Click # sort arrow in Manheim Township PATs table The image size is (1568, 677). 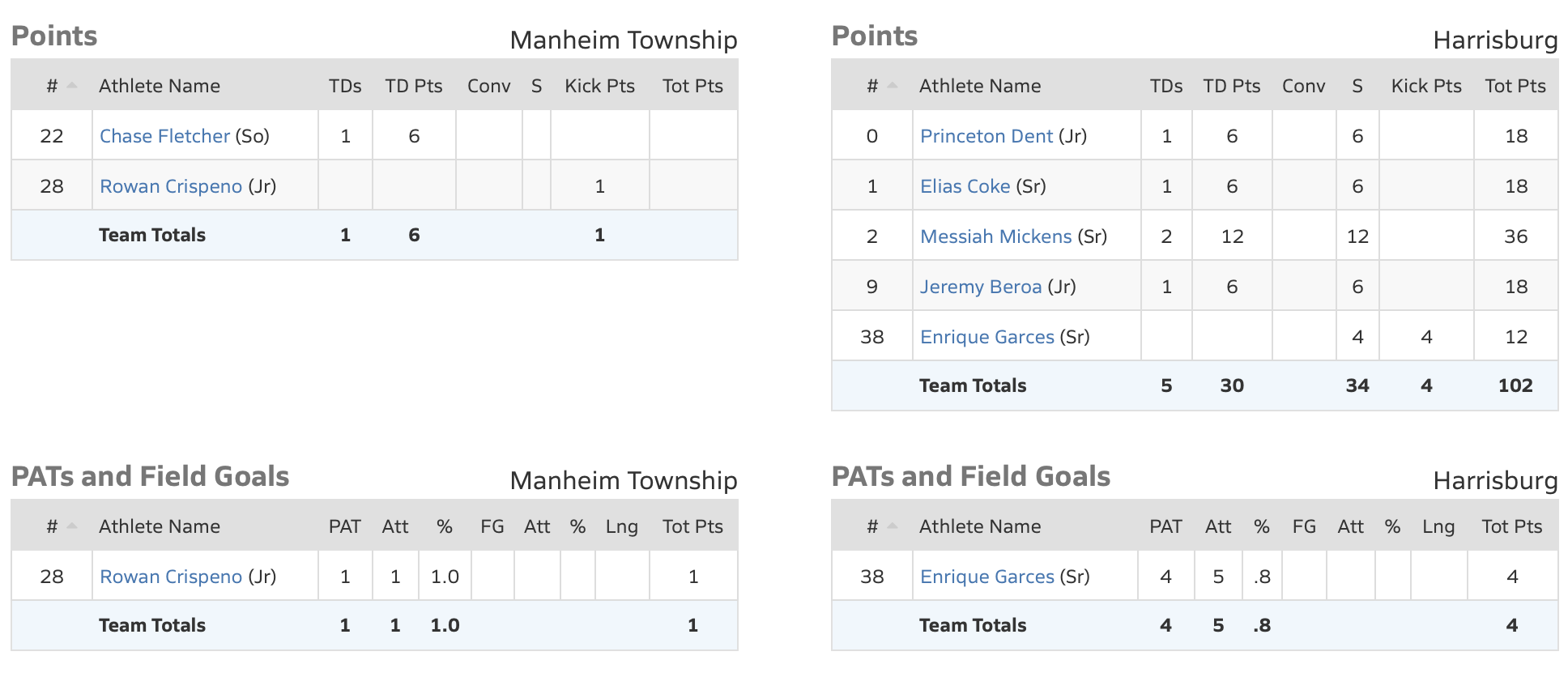click(72, 526)
